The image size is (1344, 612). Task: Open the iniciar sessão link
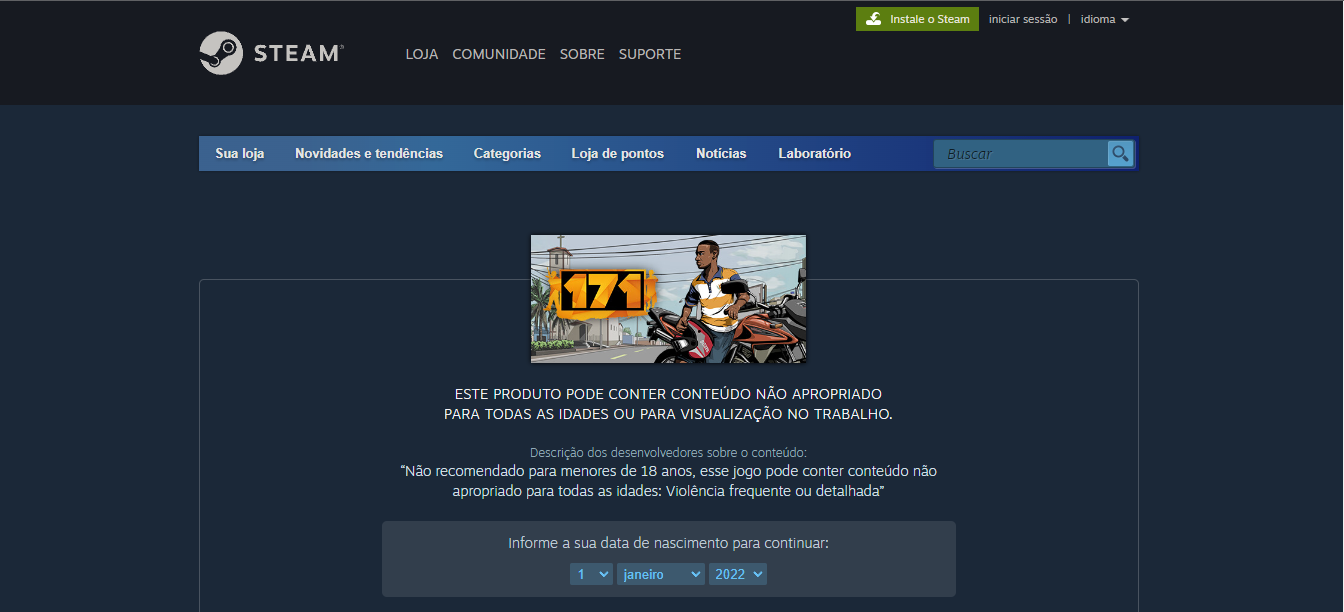coord(1023,19)
